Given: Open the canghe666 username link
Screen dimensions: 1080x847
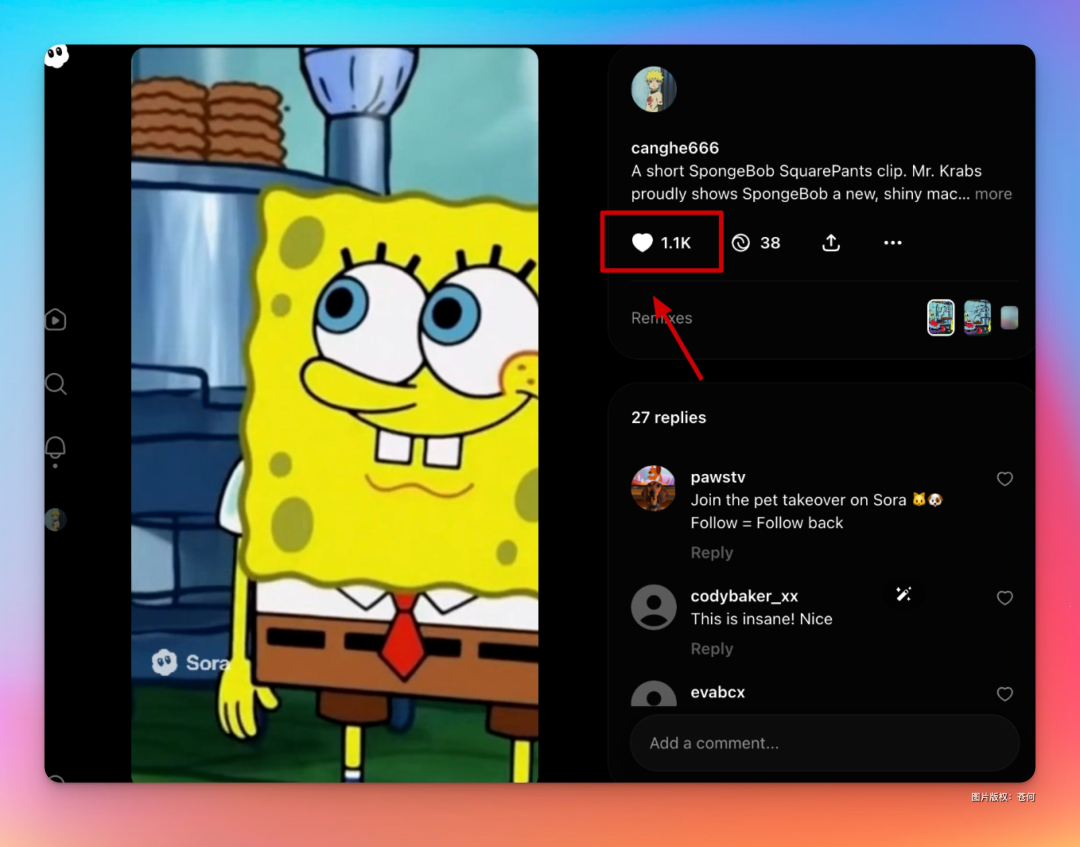Looking at the screenshot, I should tap(675, 148).
